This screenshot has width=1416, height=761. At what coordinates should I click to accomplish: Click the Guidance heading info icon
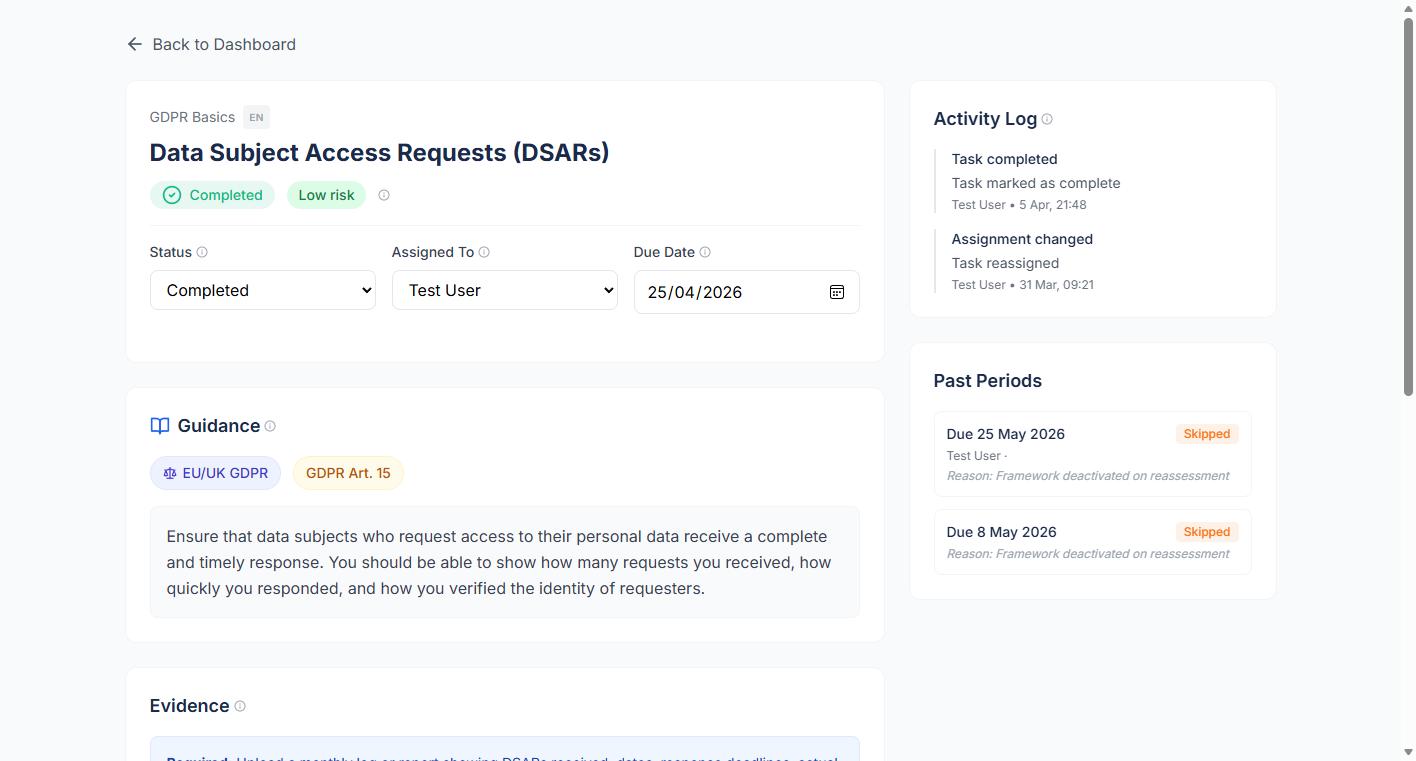click(x=270, y=426)
